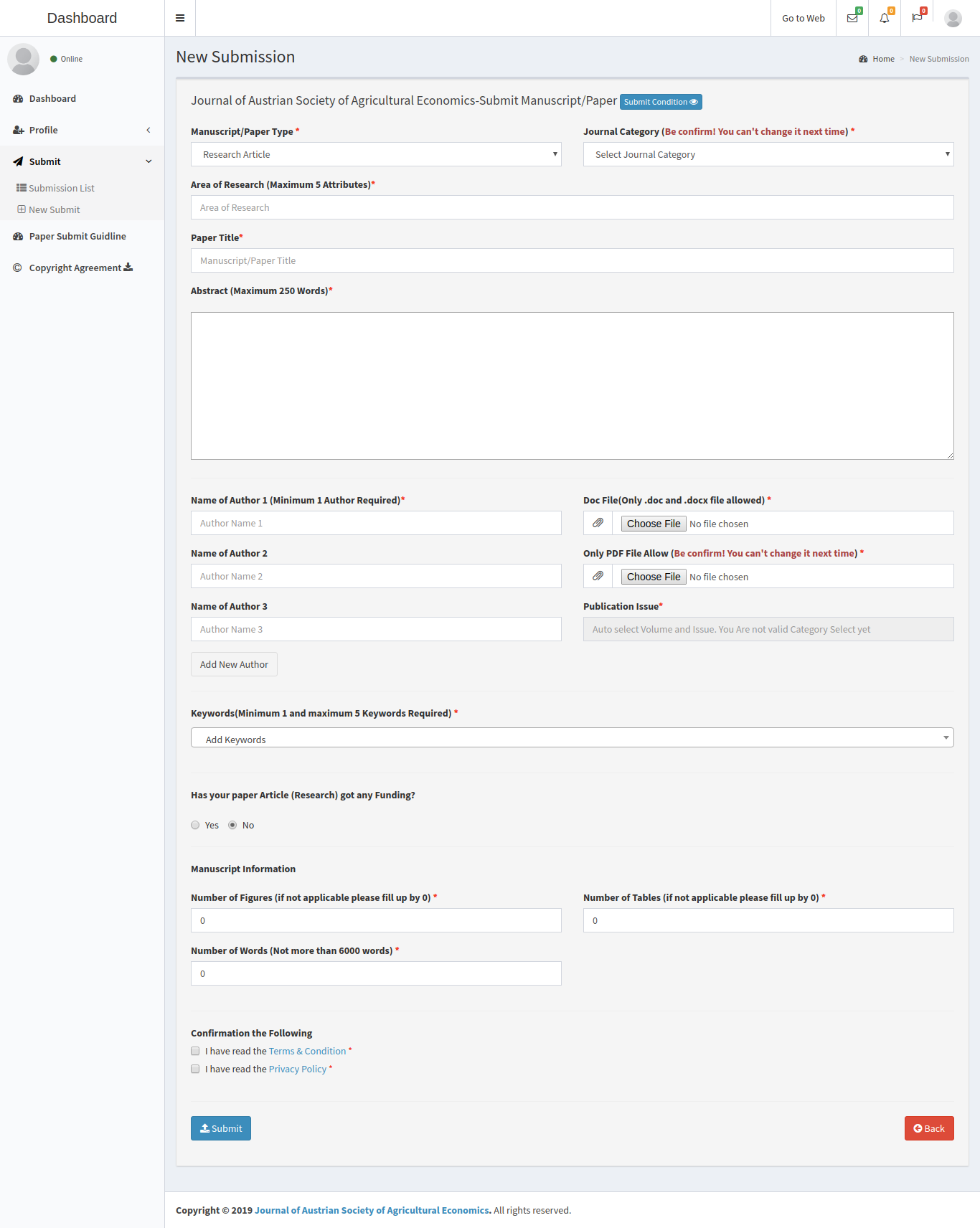Click the Submit Condition button
The image size is (980, 1228).
661,102
